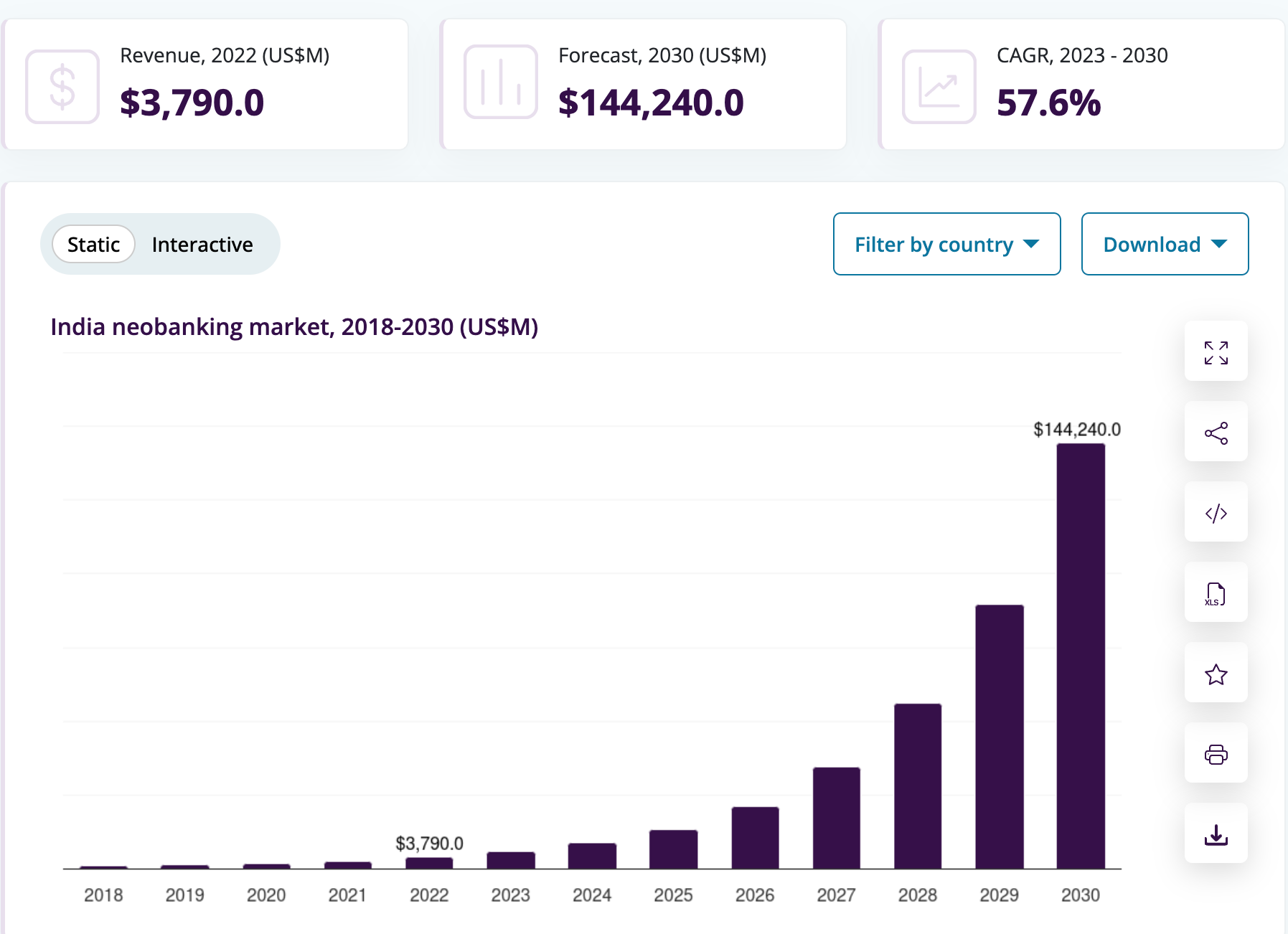1288x934 pixels.
Task: Click the share chart icon
Action: pos(1216,433)
